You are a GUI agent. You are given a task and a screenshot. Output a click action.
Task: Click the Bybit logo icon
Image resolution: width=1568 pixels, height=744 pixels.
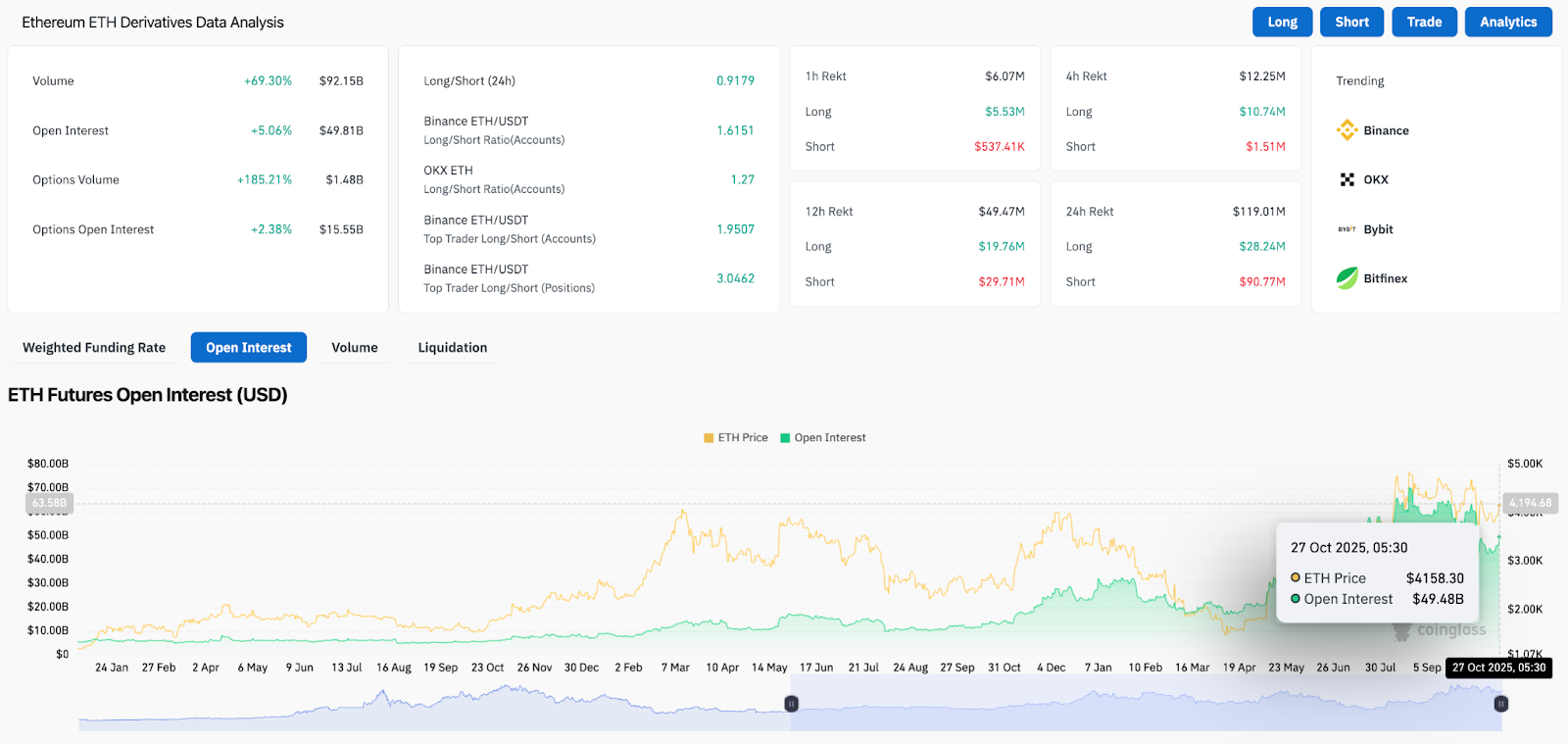coord(1347,229)
